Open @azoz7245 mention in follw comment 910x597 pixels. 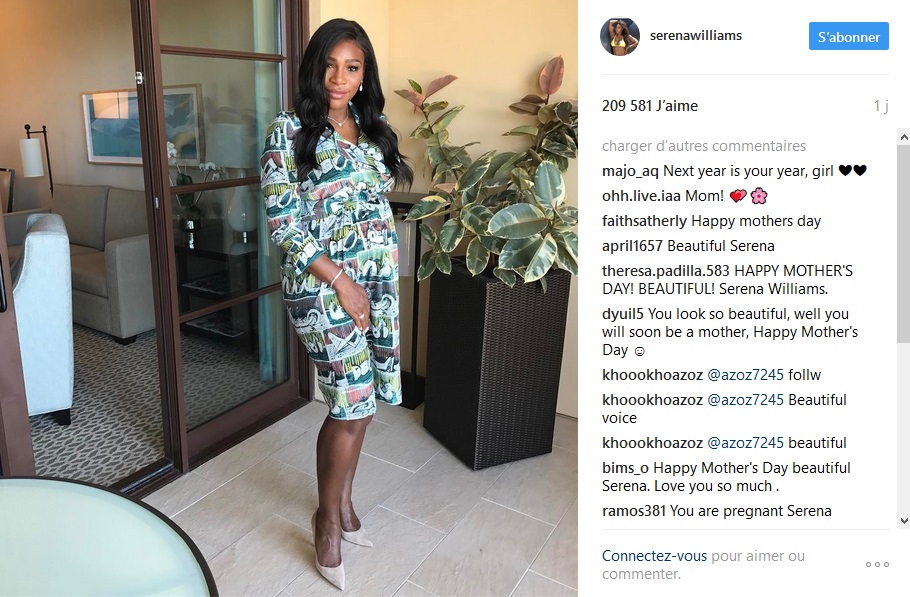(x=745, y=375)
